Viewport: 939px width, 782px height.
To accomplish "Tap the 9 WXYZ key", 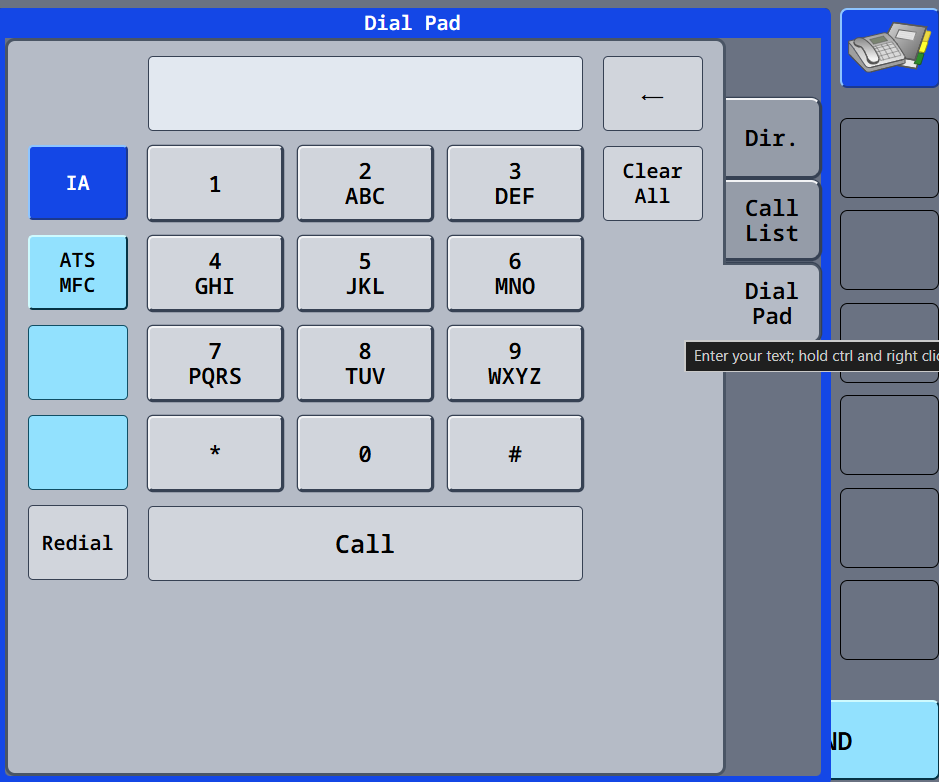I will pos(514,363).
